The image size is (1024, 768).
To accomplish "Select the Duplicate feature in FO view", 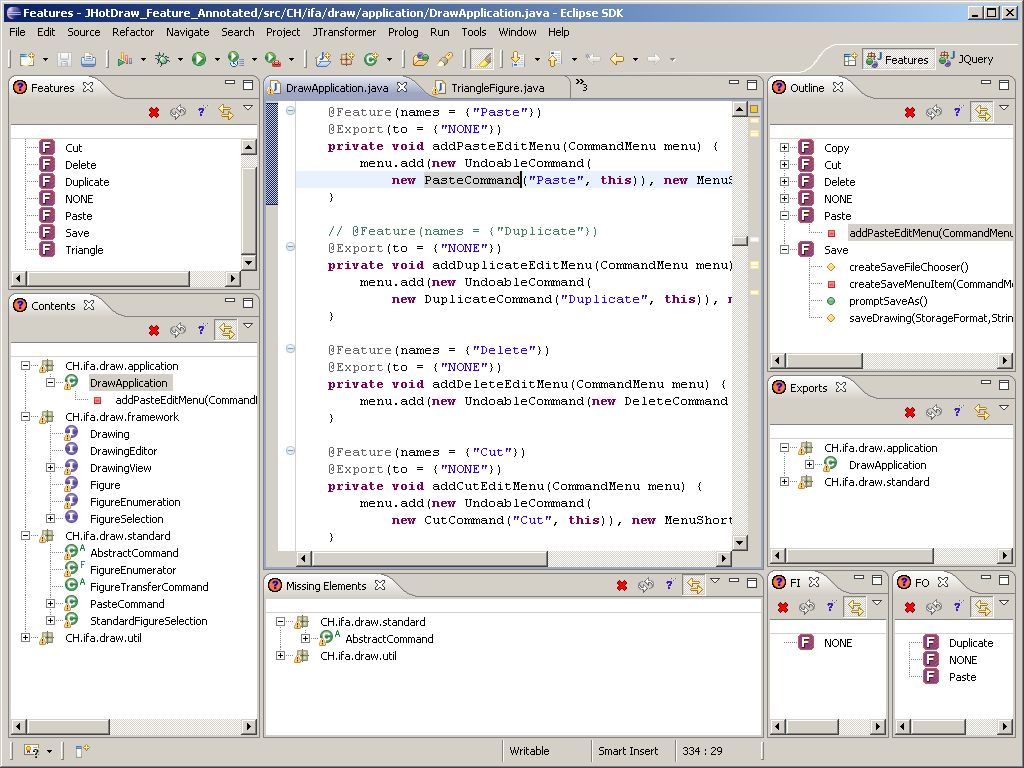I will 970,643.
